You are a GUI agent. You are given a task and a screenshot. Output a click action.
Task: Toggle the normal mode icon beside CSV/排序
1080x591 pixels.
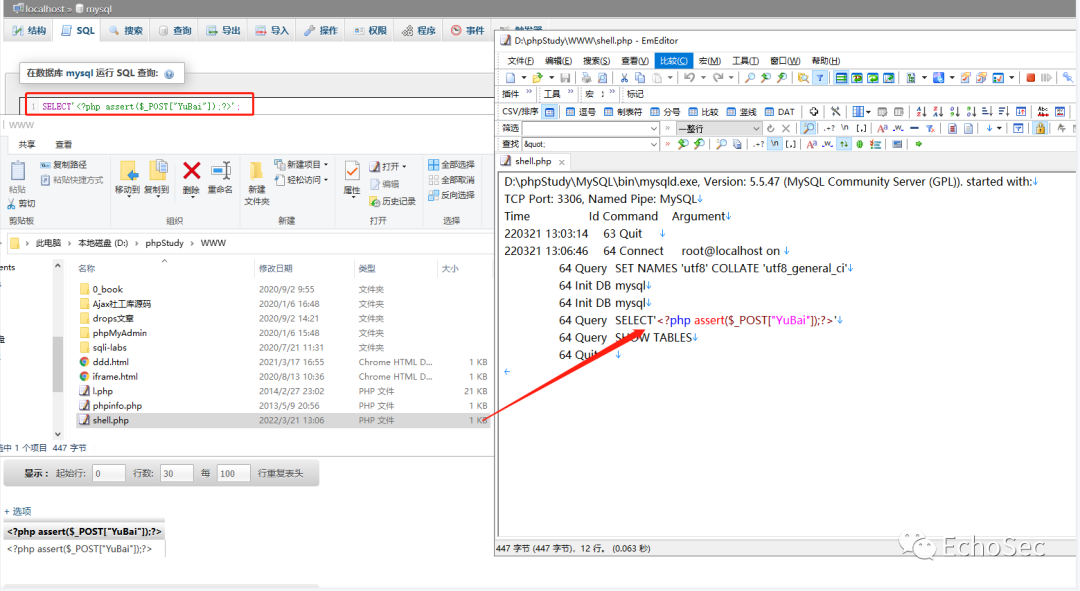[549, 112]
